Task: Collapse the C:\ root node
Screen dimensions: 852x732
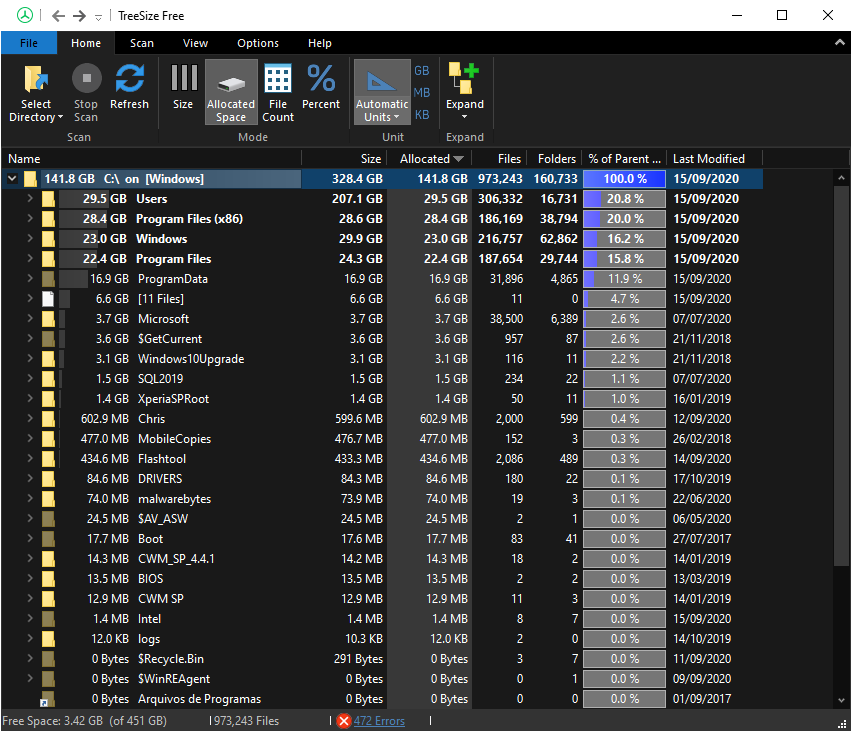Action: tap(12, 178)
